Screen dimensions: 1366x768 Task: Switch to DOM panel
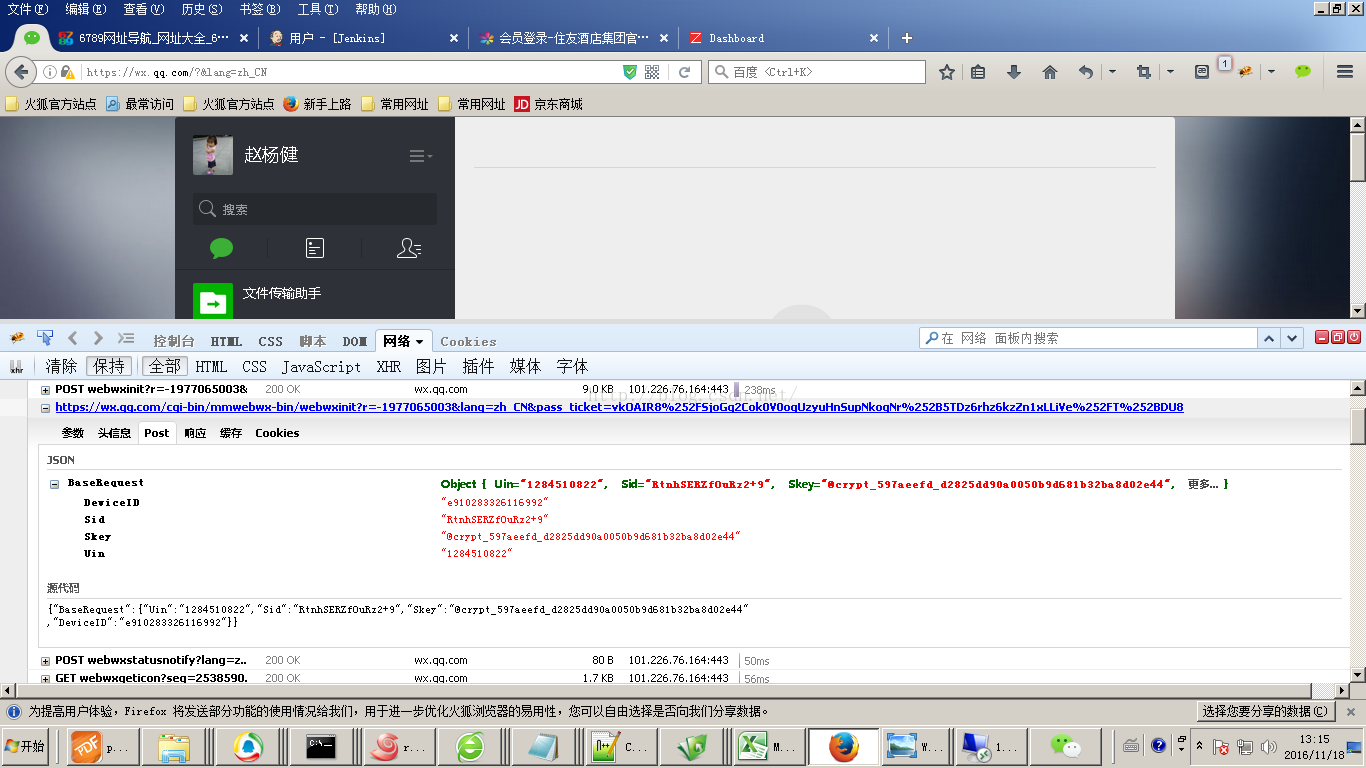click(355, 342)
